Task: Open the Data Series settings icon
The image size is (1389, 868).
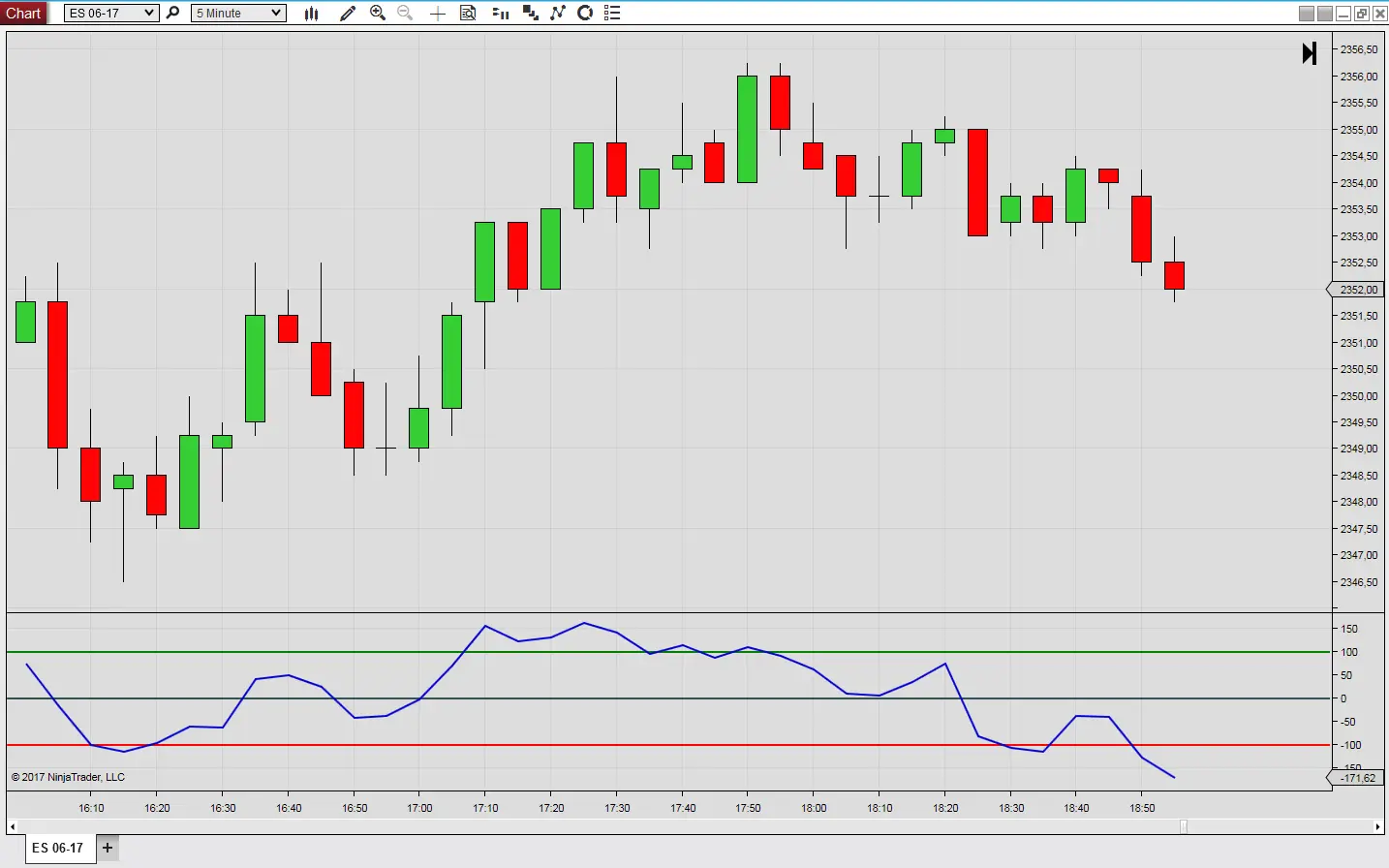Action: (x=501, y=13)
